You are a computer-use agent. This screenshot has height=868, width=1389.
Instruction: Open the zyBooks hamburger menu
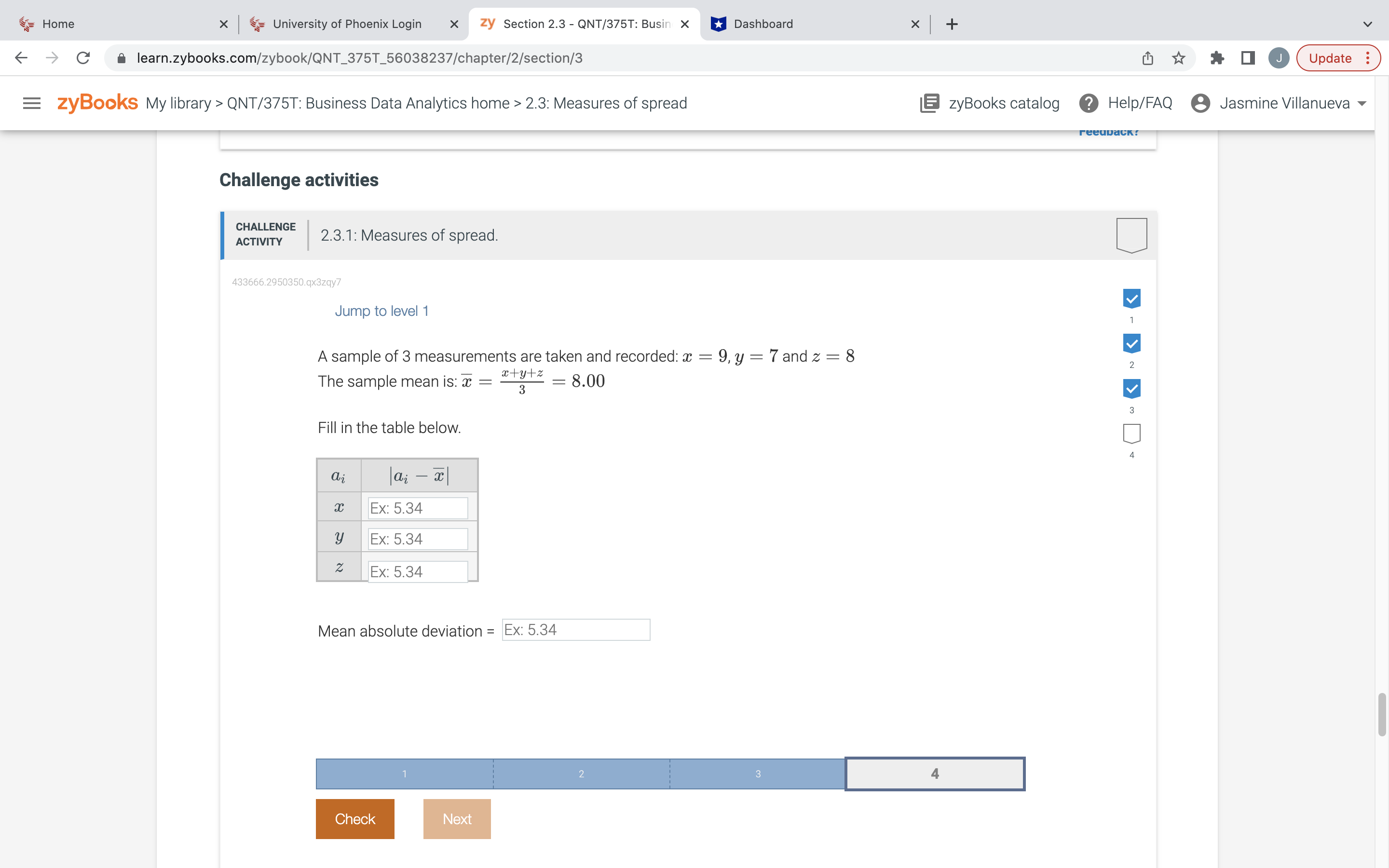(31, 103)
